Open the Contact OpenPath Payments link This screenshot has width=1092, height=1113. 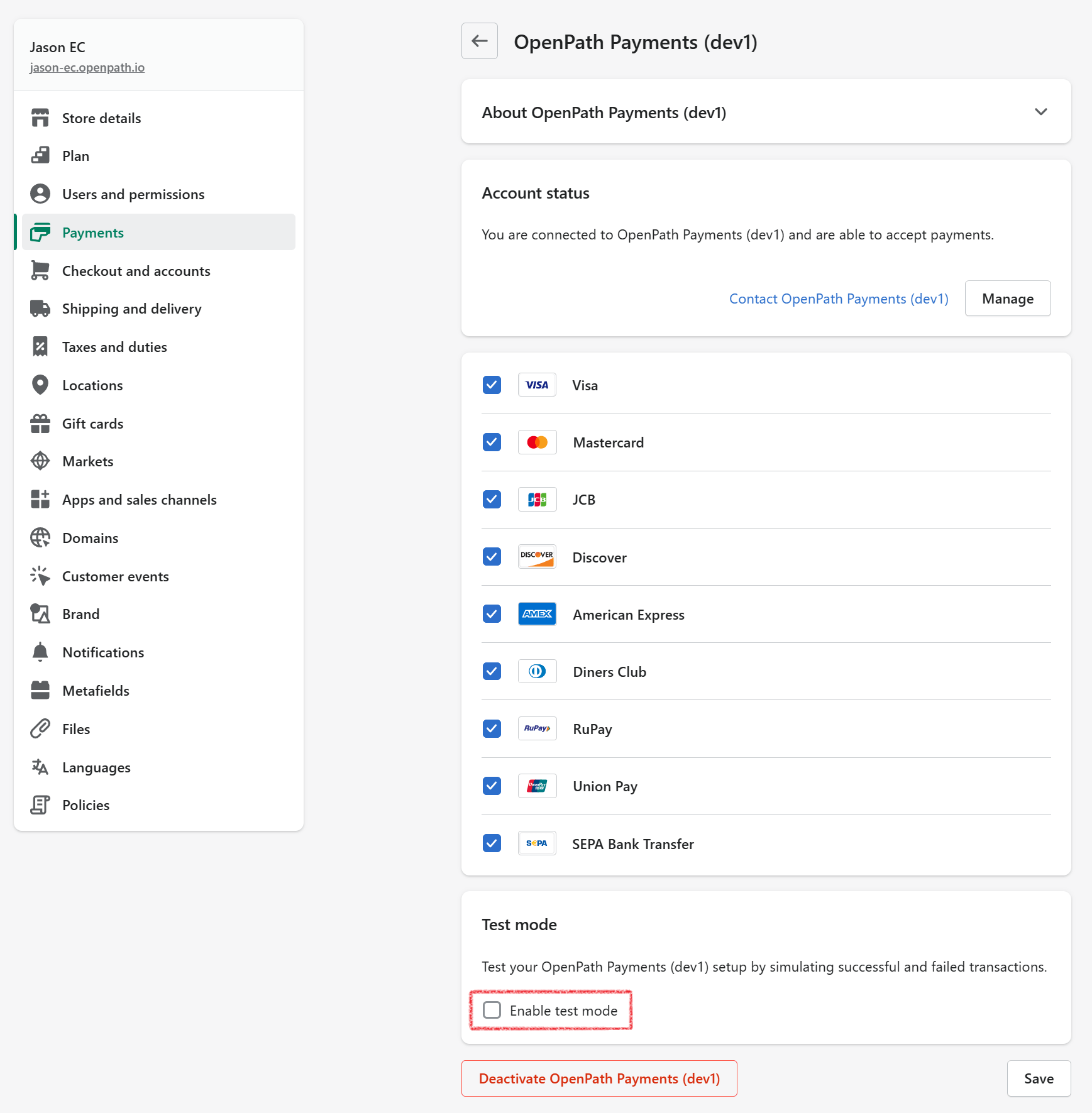point(839,298)
